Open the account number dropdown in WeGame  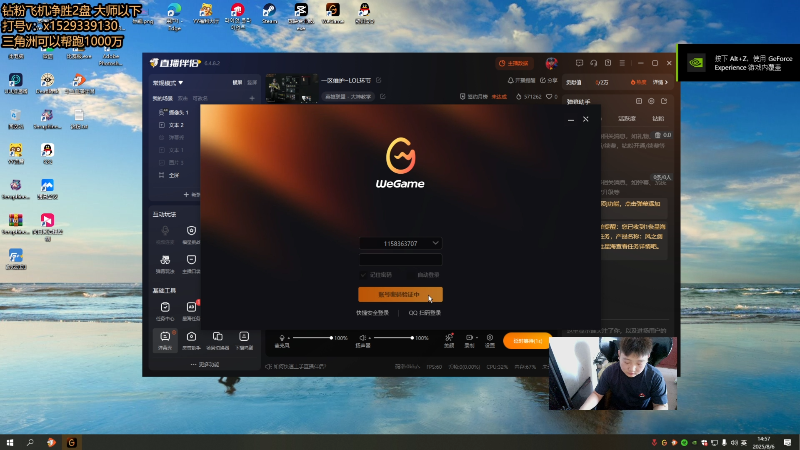pos(435,243)
